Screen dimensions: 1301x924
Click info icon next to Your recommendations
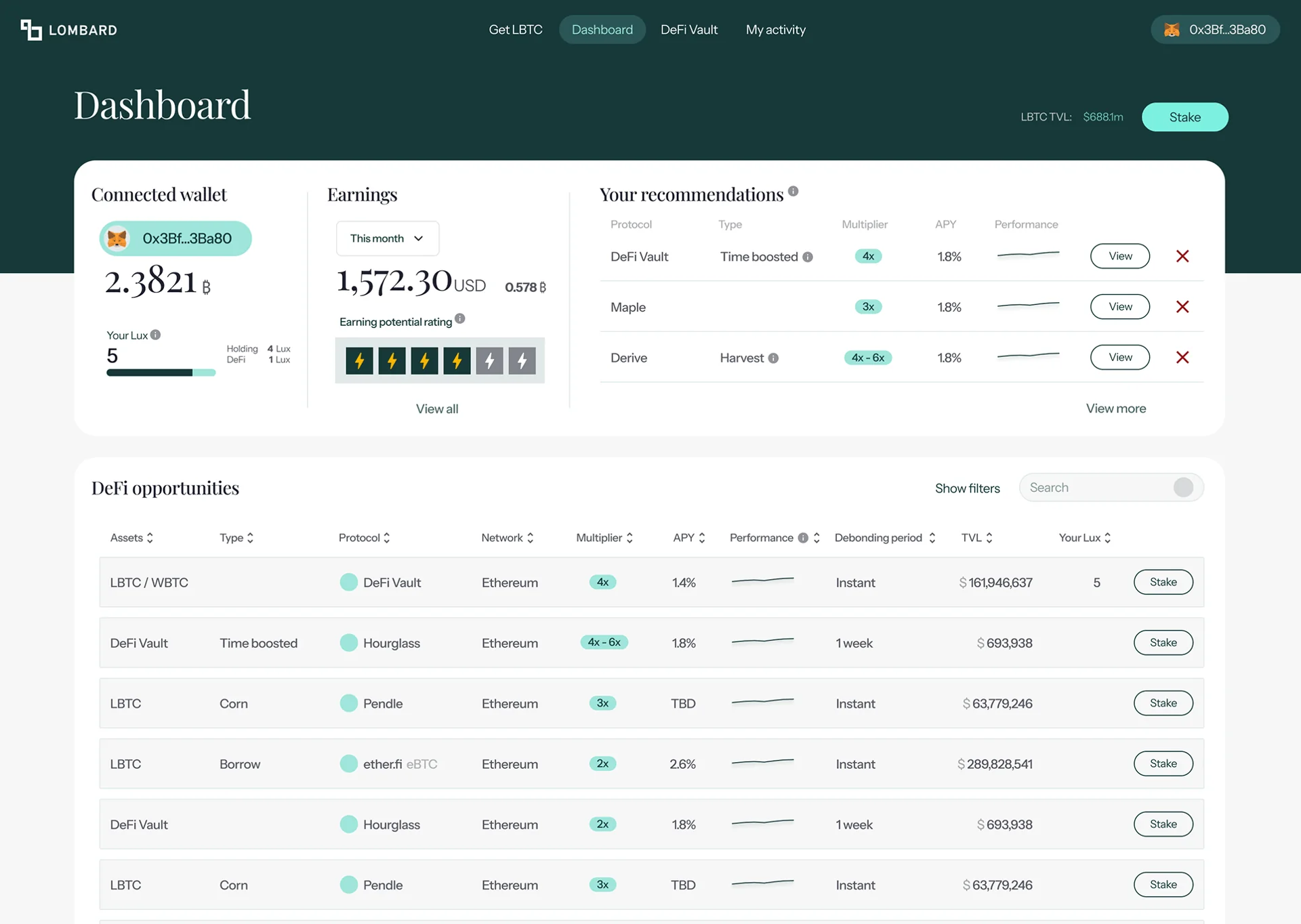tap(793, 191)
